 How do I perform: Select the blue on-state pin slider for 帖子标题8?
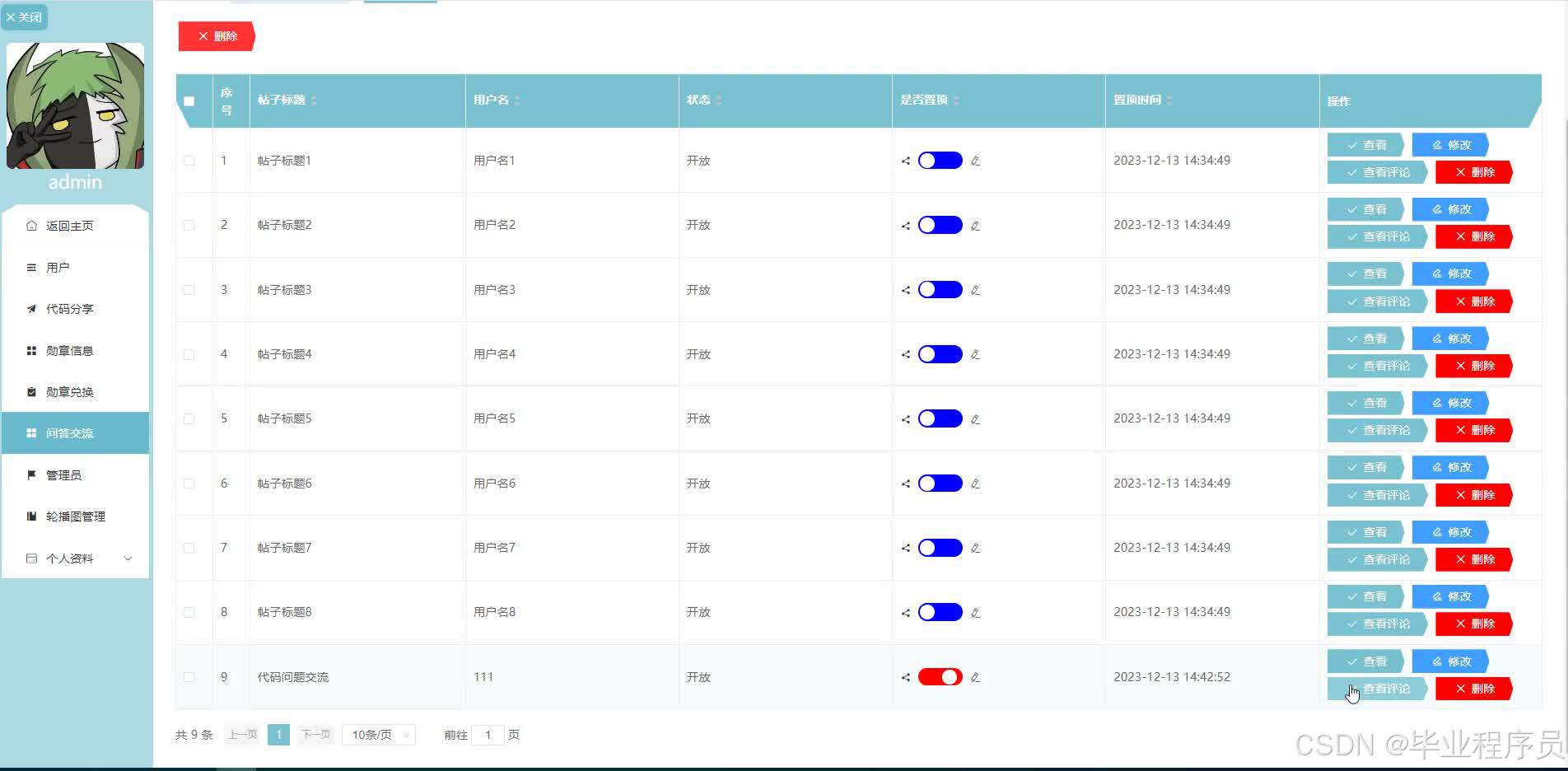point(939,612)
